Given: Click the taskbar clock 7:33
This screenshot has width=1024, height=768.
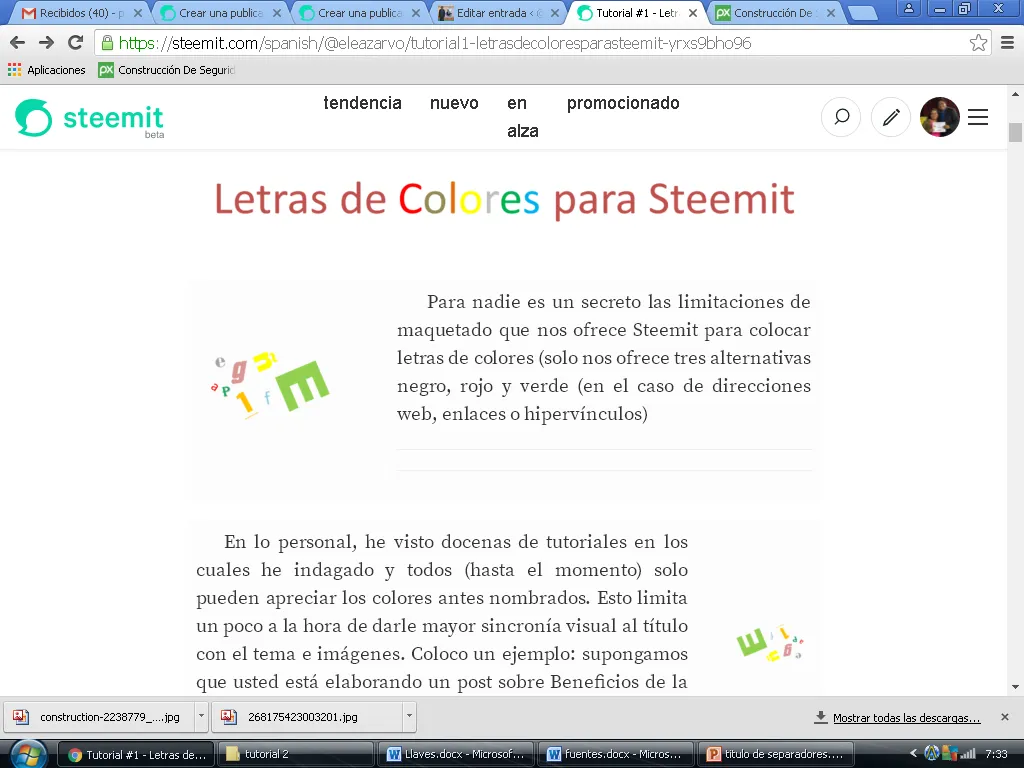Looking at the screenshot, I should pyautogui.click(x=997, y=754).
